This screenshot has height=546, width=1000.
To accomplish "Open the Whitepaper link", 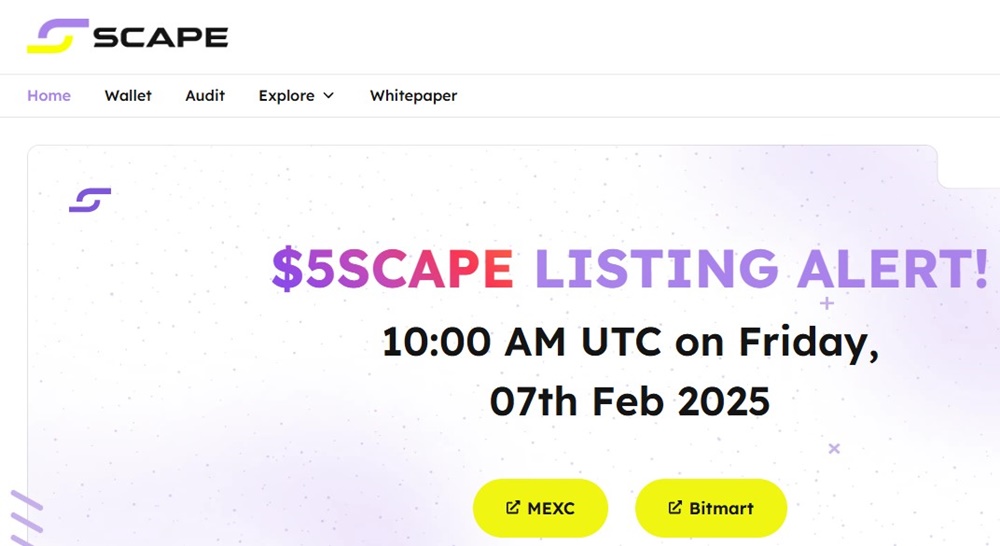I will (x=413, y=96).
